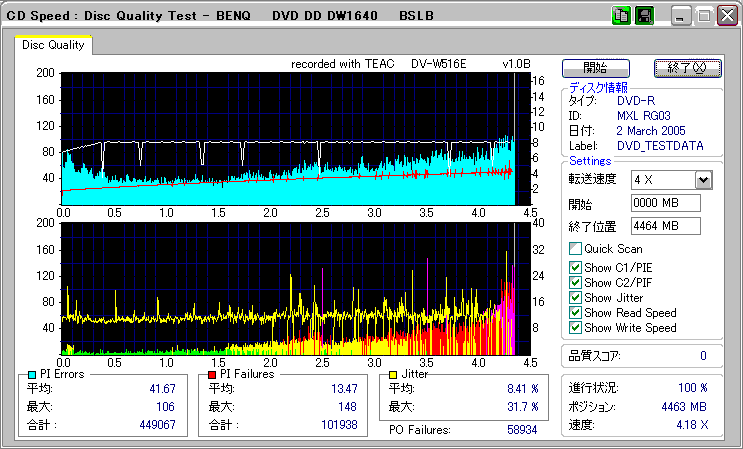The height and width of the screenshot is (449, 743).
Task: Toggle Show Read Speed checkbox
Action: [575, 313]
